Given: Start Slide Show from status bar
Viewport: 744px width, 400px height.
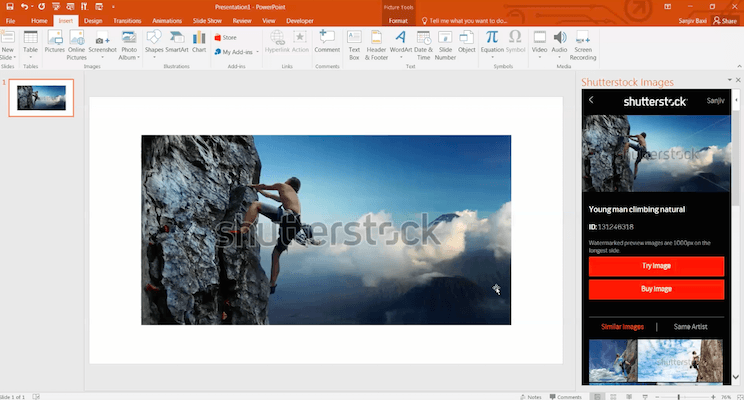Looking at the screenshot, I should pos(645,397).
